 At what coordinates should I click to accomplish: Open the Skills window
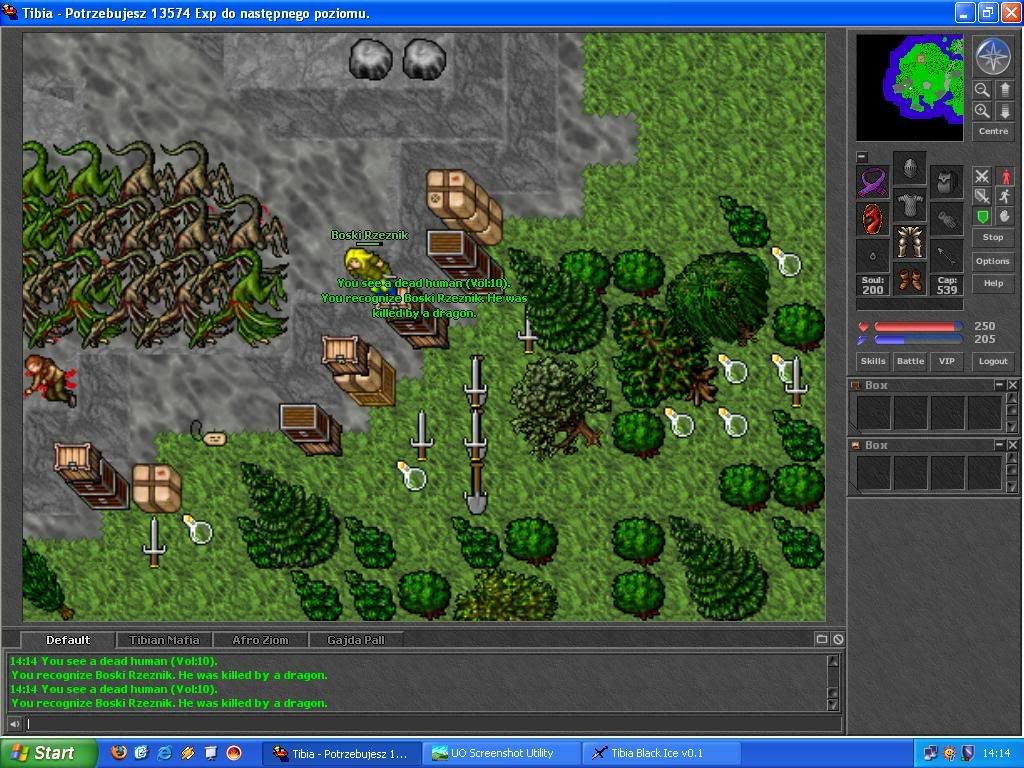point(873,361)
